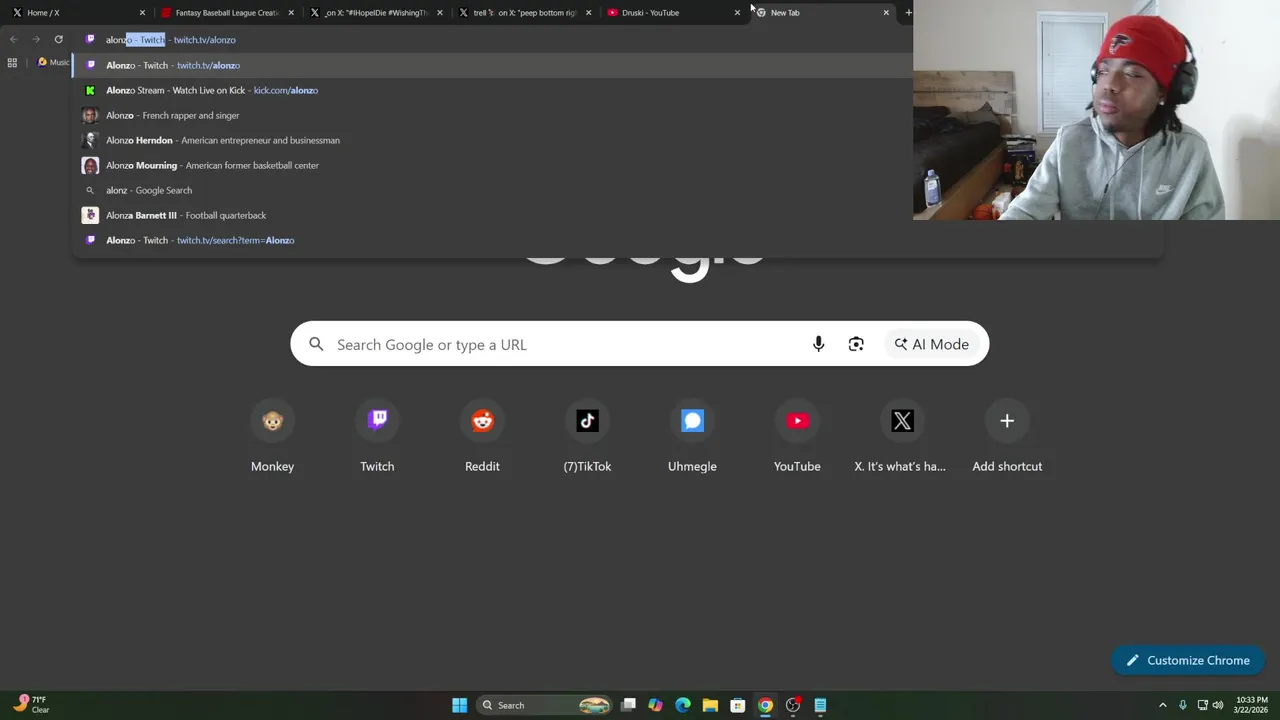Focus the Search Google or type a URL box

click(x=640, y=344)
